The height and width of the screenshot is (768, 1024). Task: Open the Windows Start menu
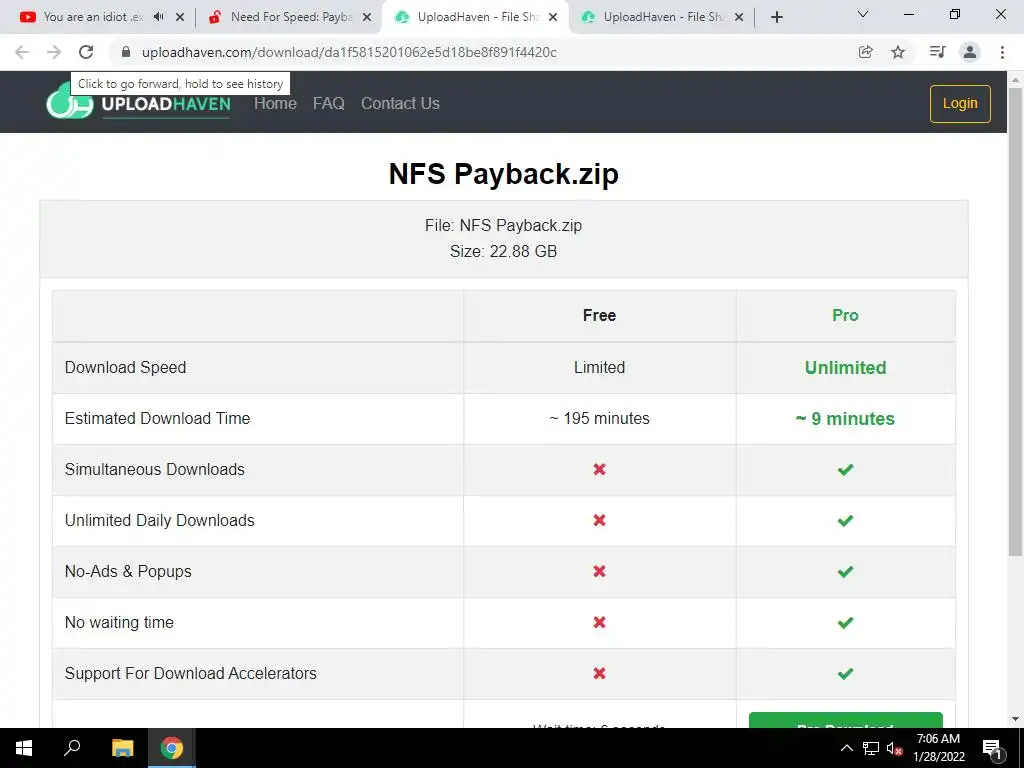[x=24, y=748]
